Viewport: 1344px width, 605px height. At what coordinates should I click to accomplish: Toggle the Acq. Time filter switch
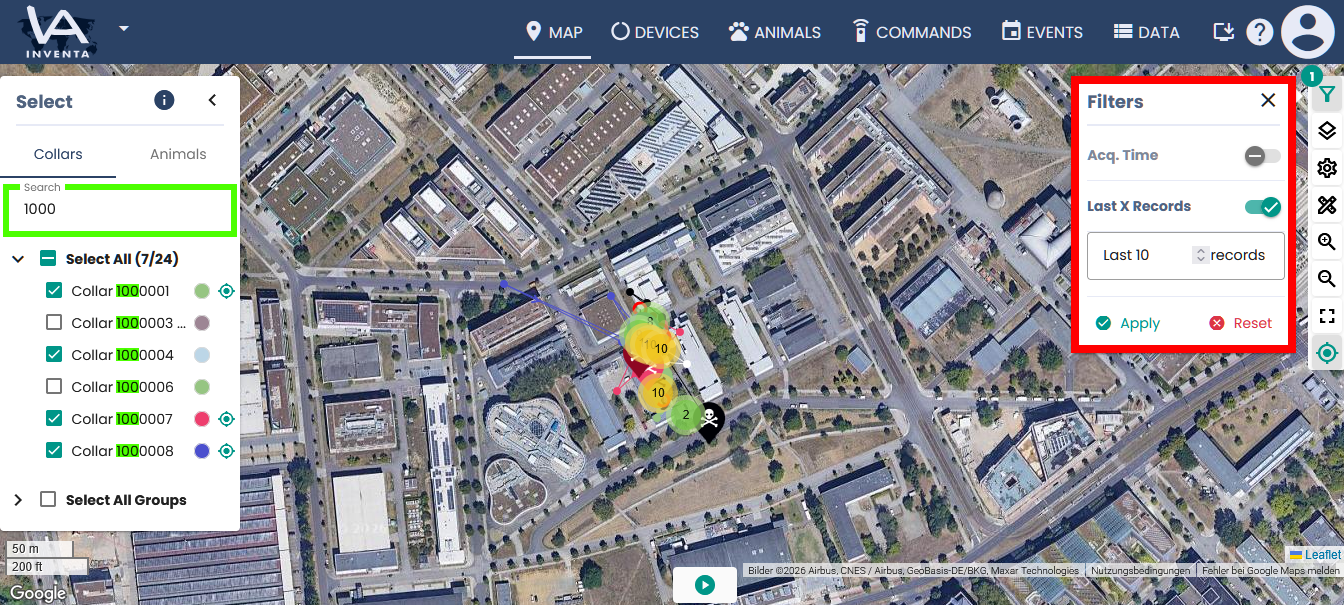click(x=1262, y=156)
